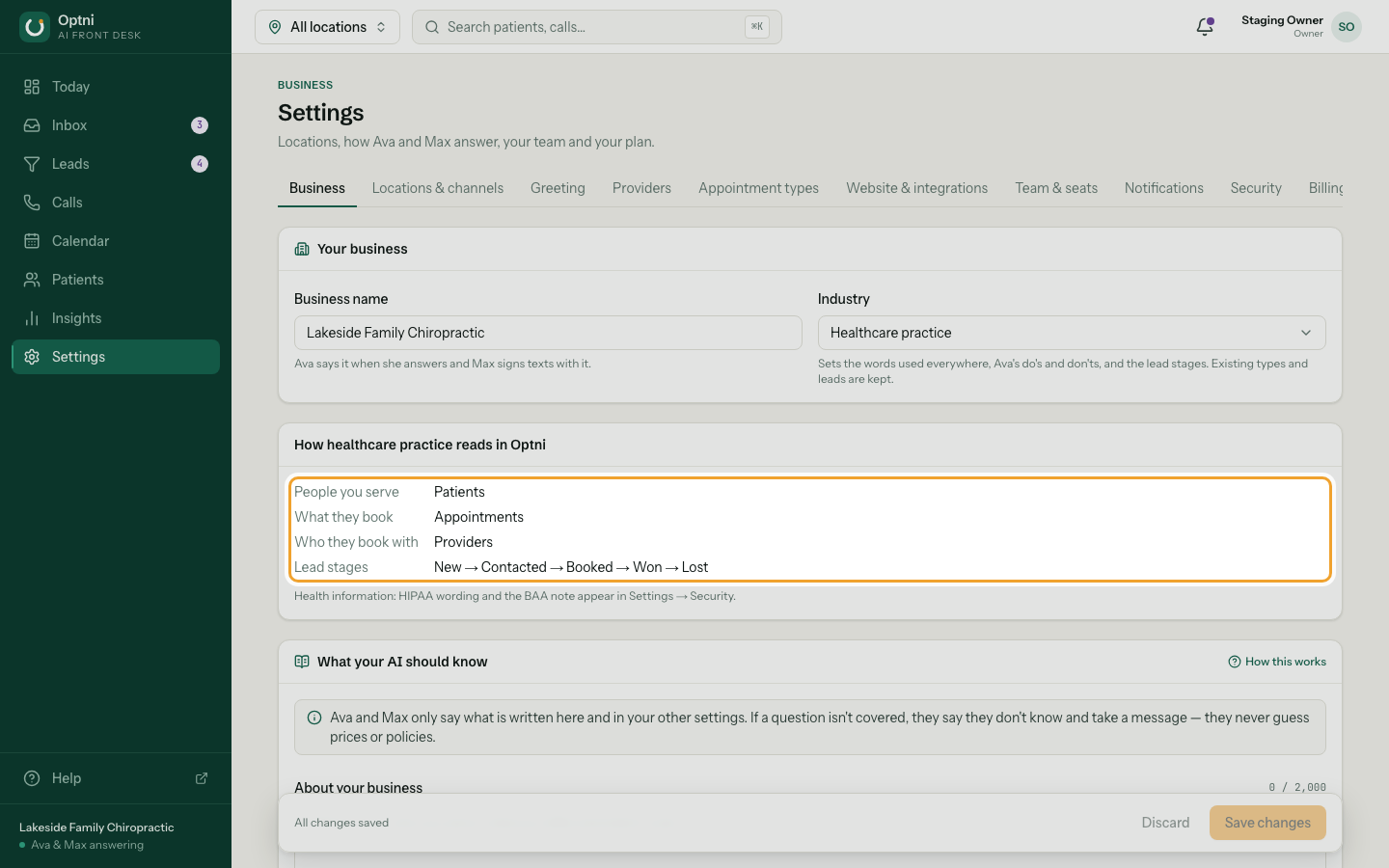1389x868 pixels.
Task: Open the Providers tab
Action: point(641,188)
